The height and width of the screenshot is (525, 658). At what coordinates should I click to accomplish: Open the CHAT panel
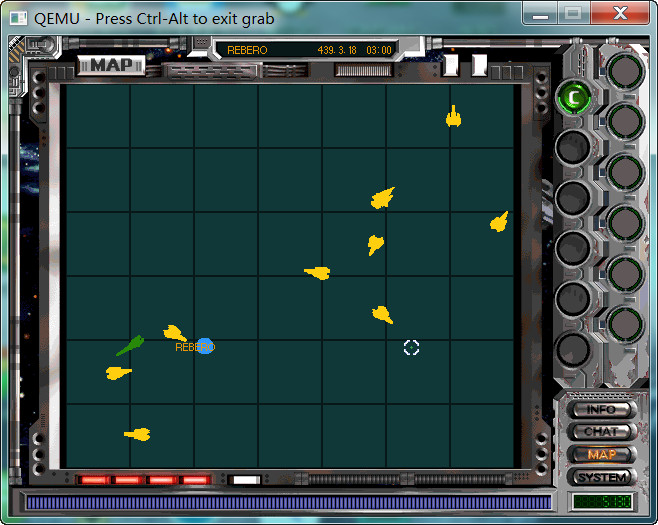point(601,432)
